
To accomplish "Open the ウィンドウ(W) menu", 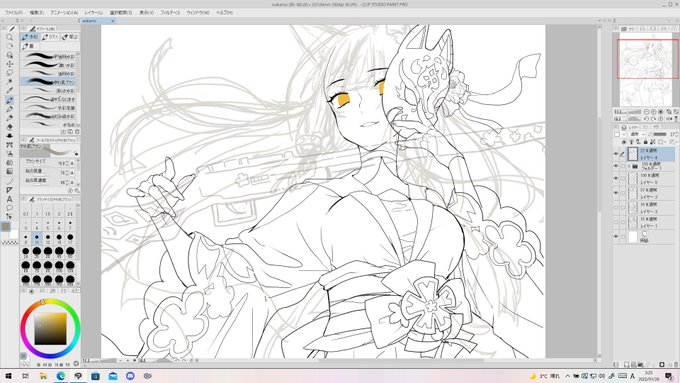I will [198, 13].
